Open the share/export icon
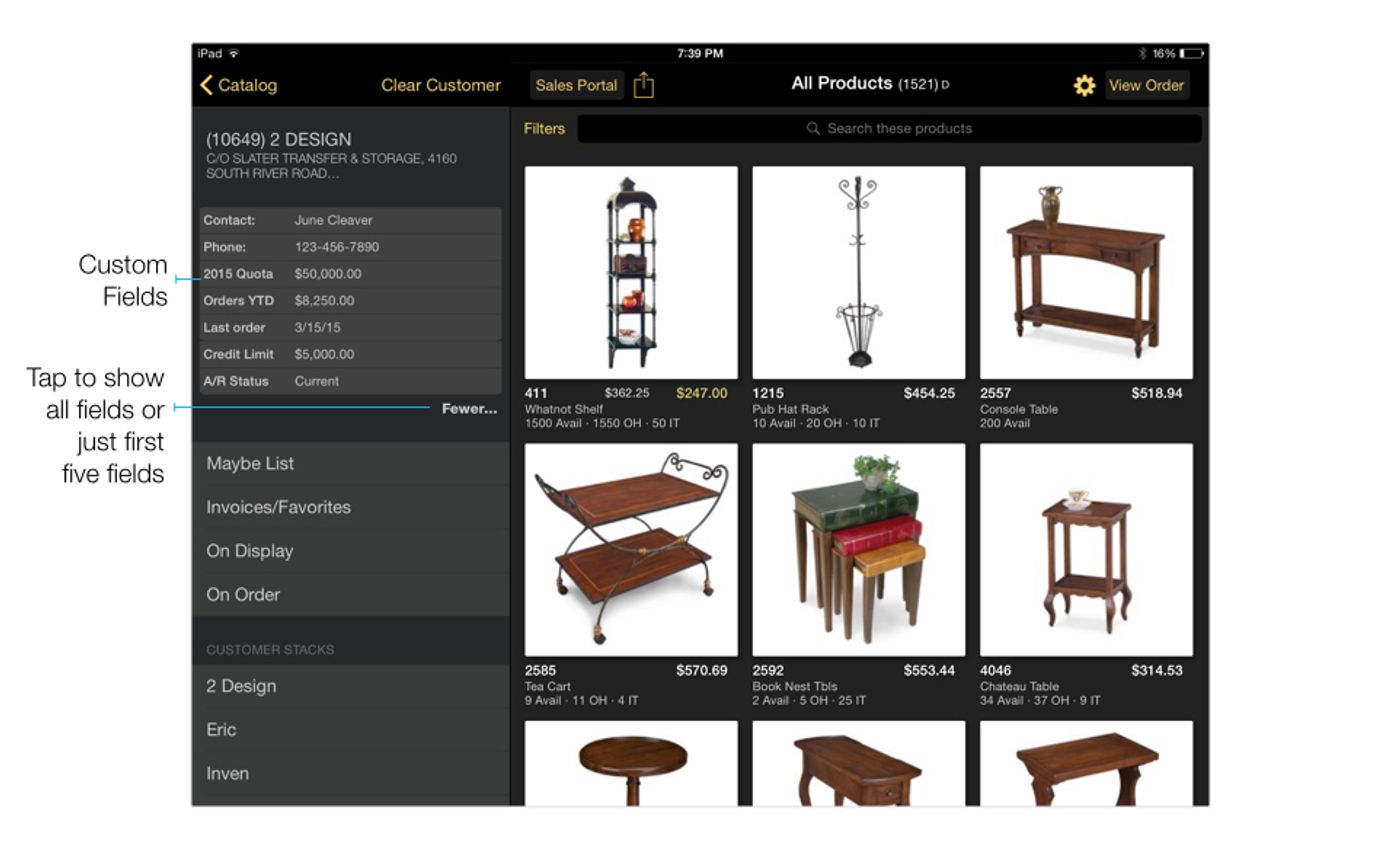The height and width of the screenshot is (863, 1400). tap(644, 85)
